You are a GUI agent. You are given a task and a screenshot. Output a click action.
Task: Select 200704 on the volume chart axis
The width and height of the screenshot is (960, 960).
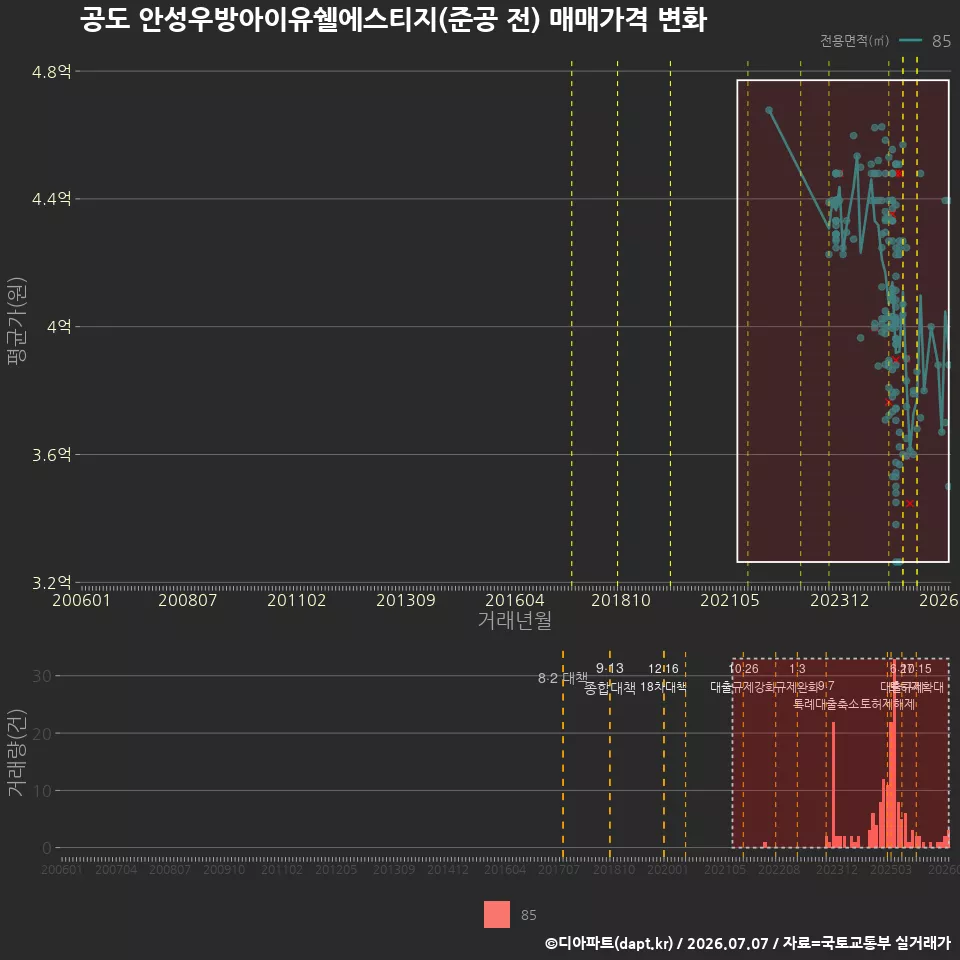pyautogui.click(x=116, y=869)
